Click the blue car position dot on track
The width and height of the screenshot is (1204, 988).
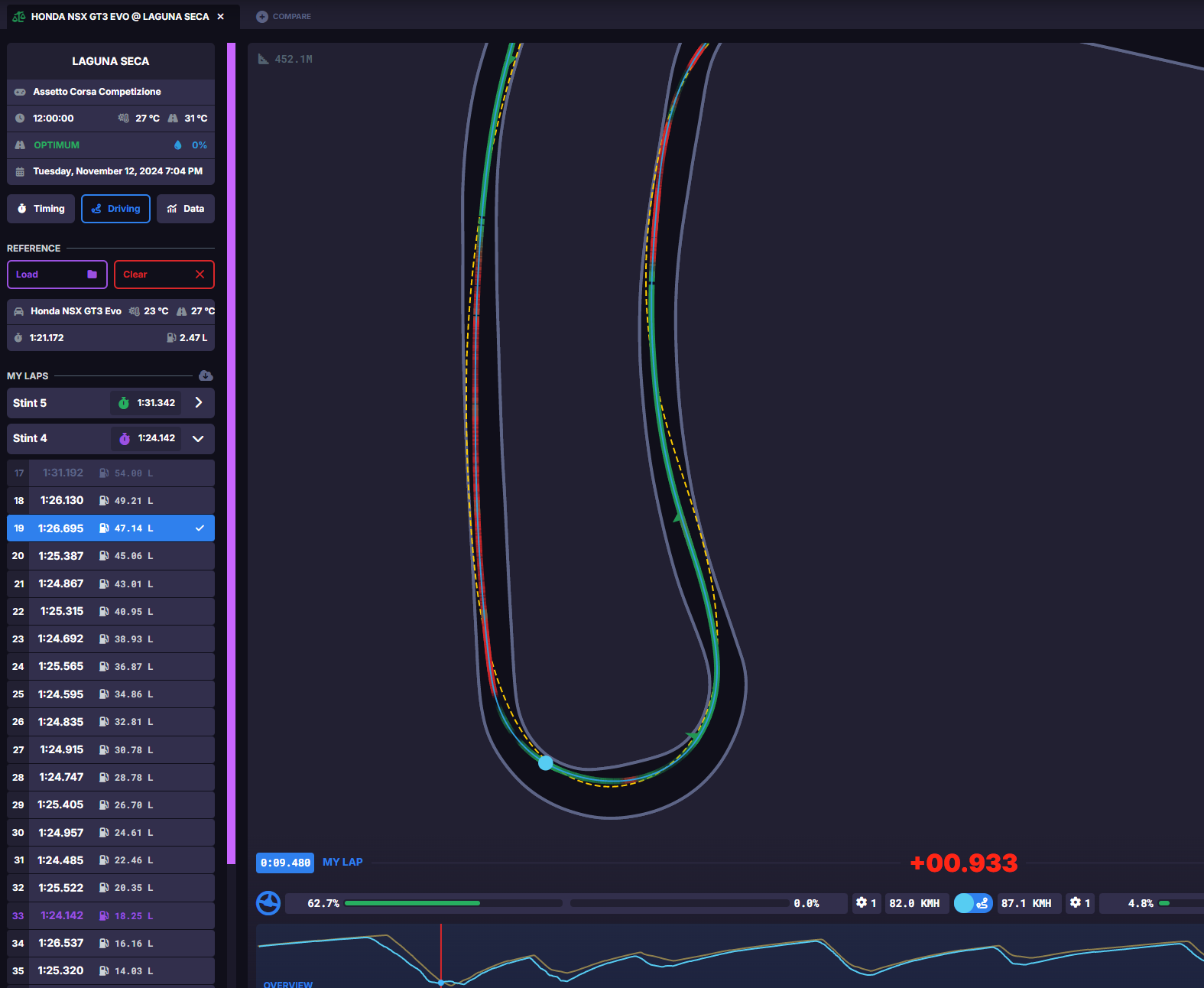[x=546, y=762]
